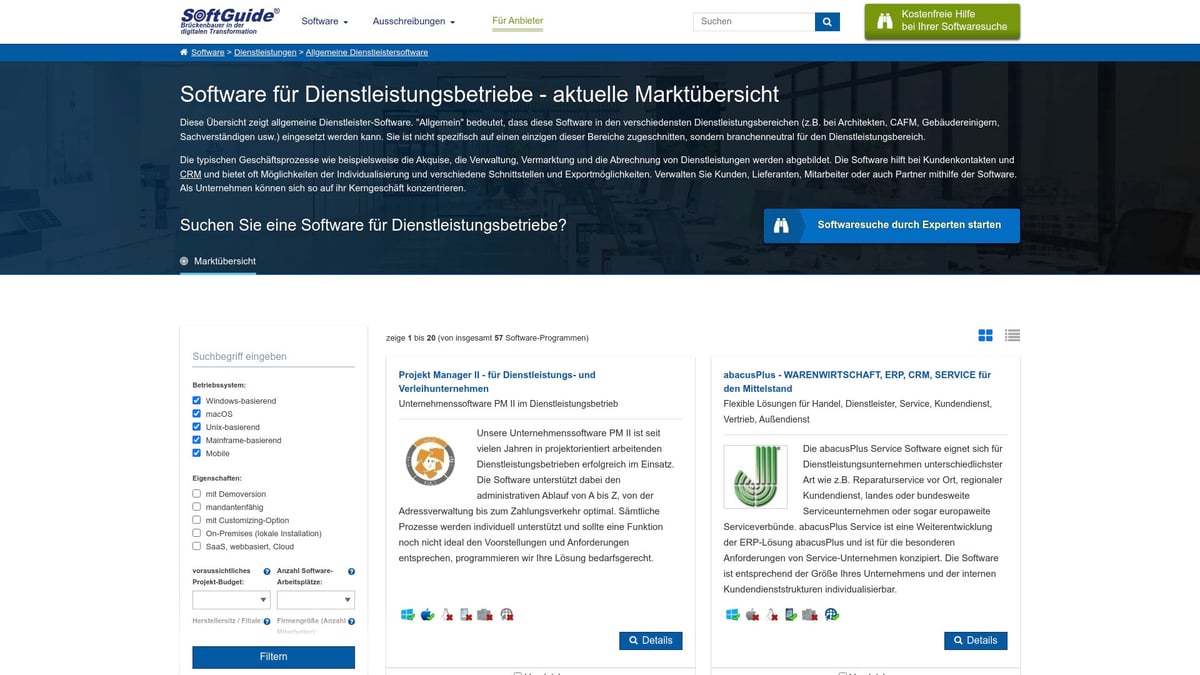Screen dimensions: 1200x675
Task: Click binoculars icon in Softwaresuche durch Experten button
Action: [781, 226]
